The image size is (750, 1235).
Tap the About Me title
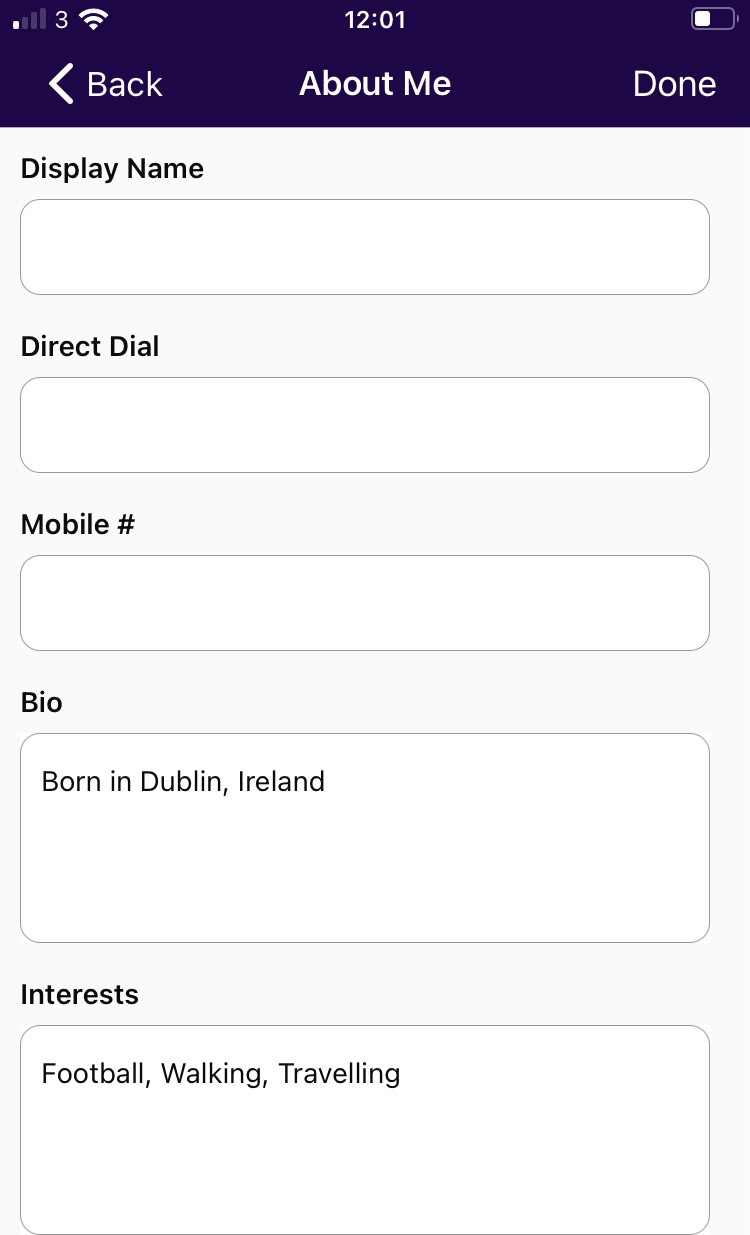coord(375,84)
